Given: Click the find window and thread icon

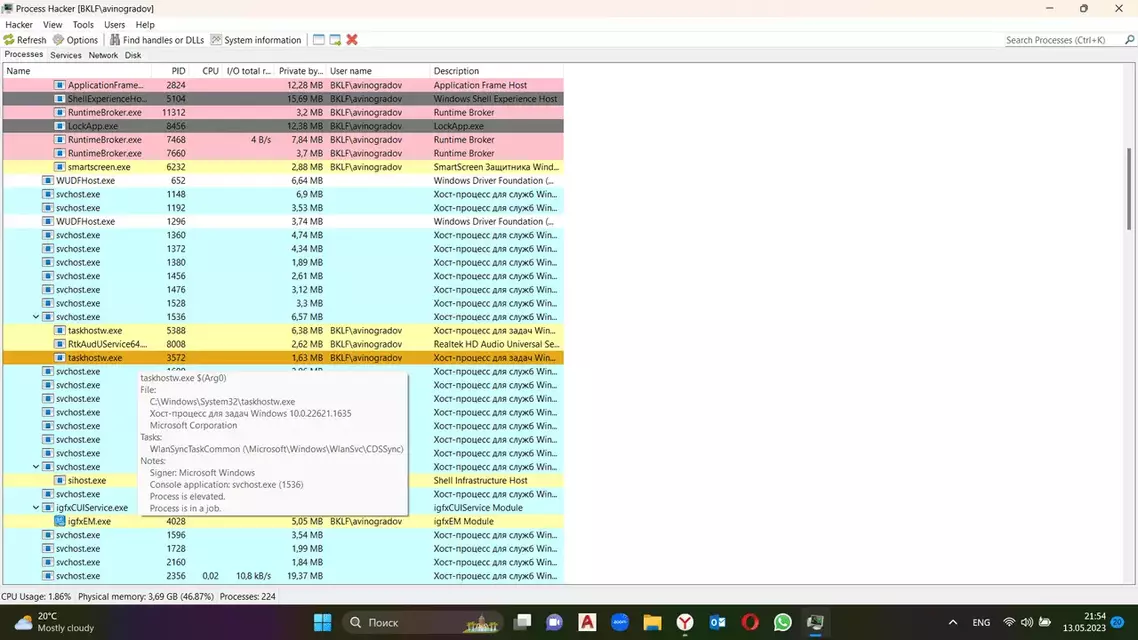Looking at the screenshot, I should (x=335, y=40).
